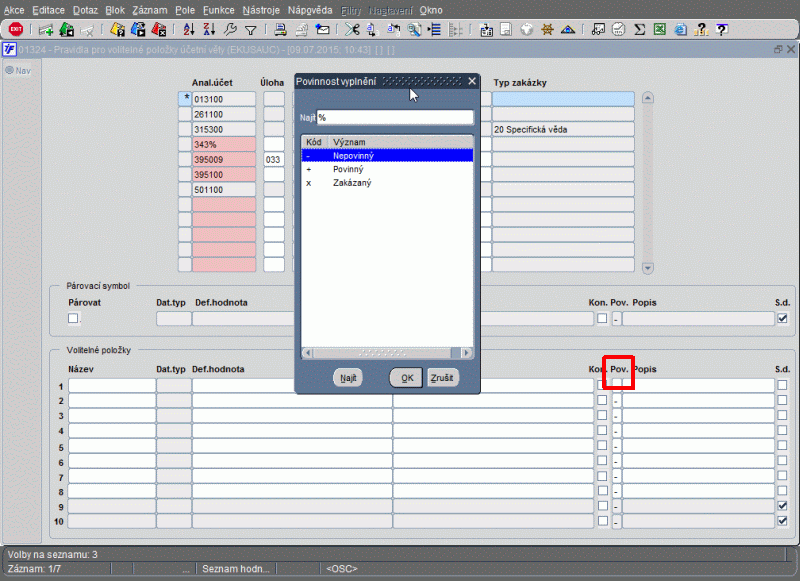The width and height of the screenshot is (800, 581).
Task: Click the Najít button in dialog
Action: tap(348, 378)
